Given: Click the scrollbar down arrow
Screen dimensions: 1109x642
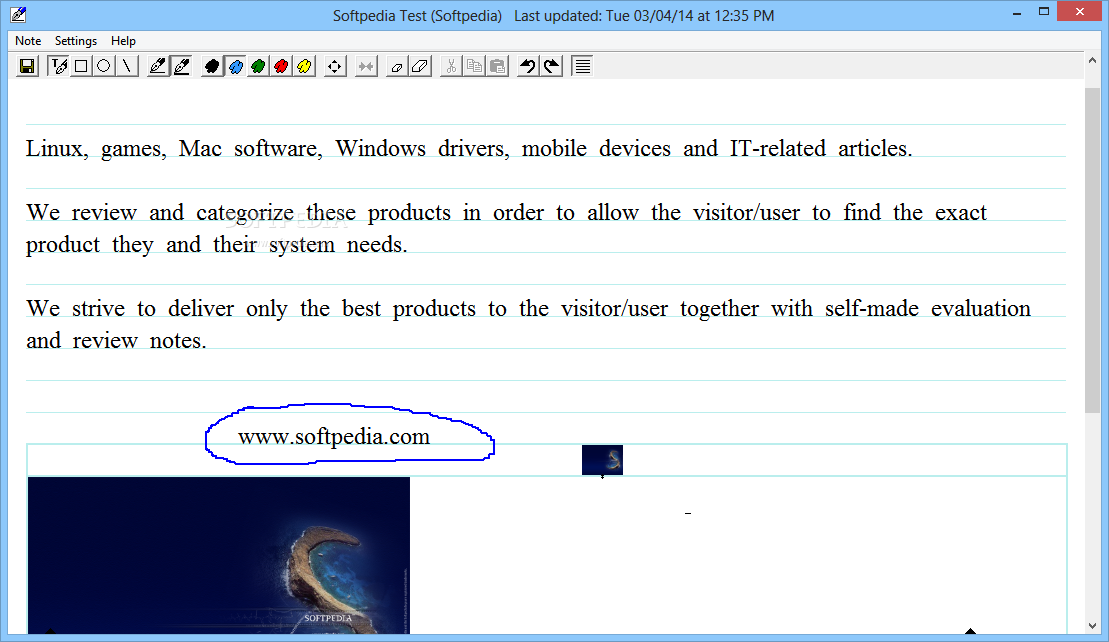Looking at the screenshot, I should 1093,626.
